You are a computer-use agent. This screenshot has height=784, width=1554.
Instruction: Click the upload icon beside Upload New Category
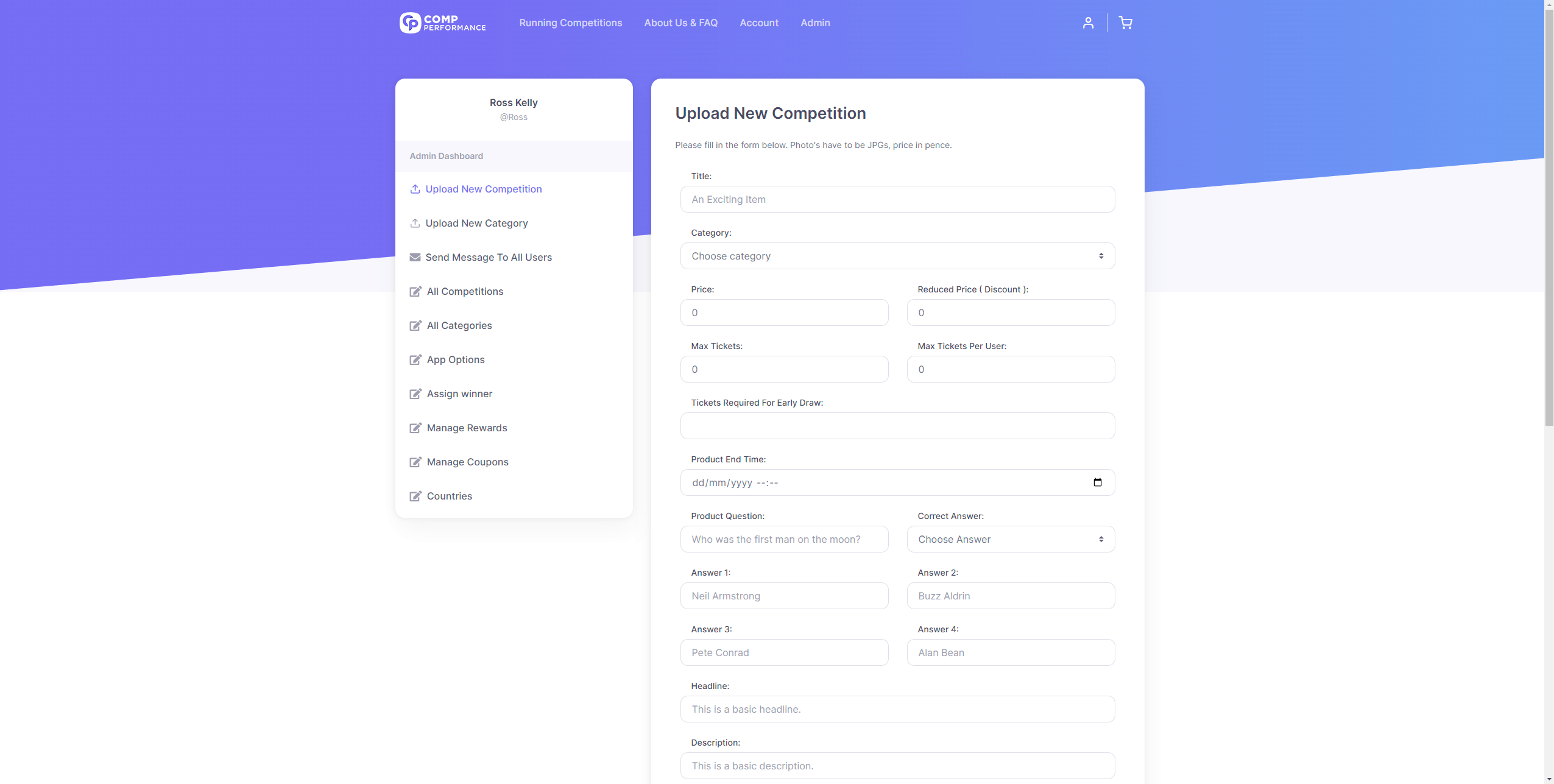coord(415,223)
